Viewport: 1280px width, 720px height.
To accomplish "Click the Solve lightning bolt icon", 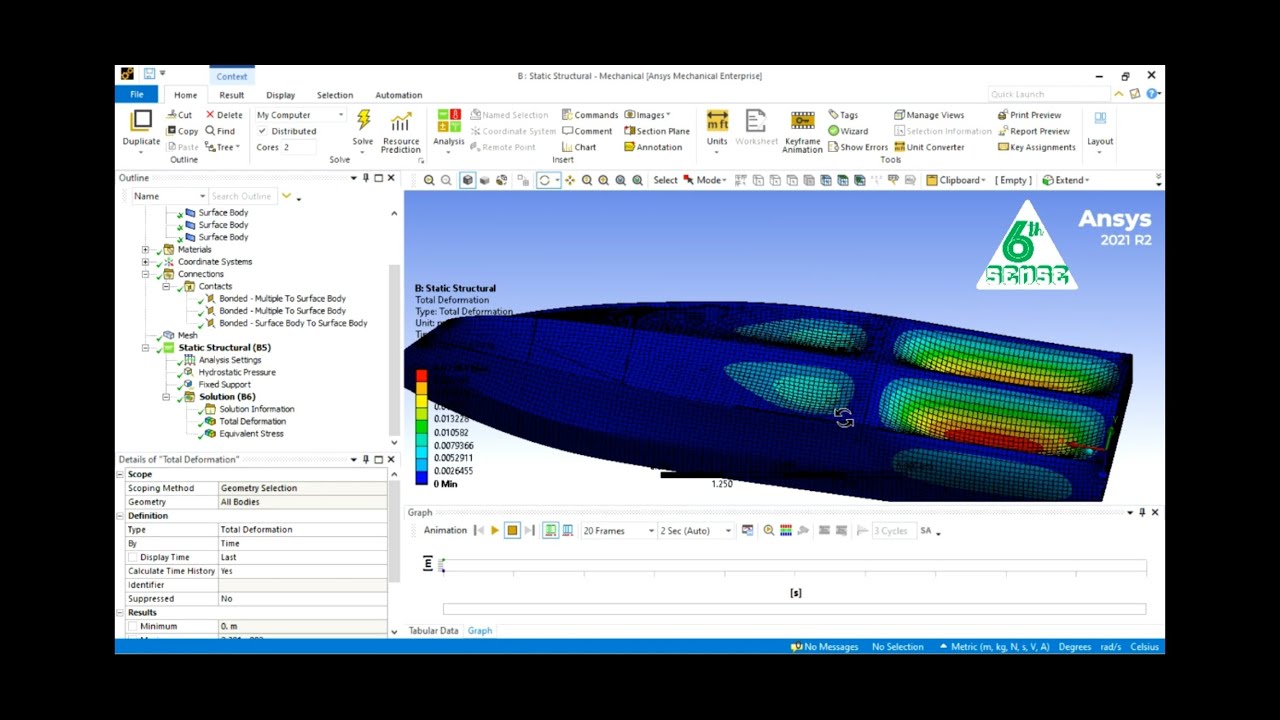I will click(x=363, y=121).
